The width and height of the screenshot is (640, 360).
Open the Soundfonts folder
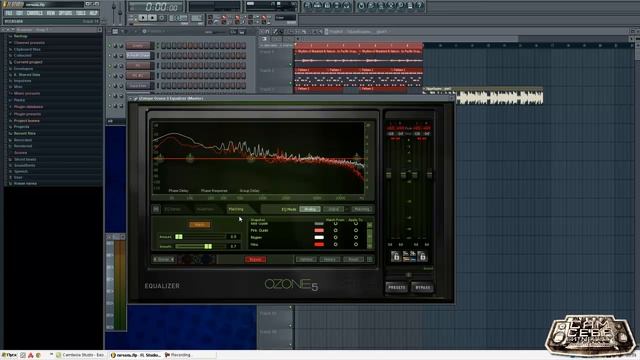pos(24,165)
